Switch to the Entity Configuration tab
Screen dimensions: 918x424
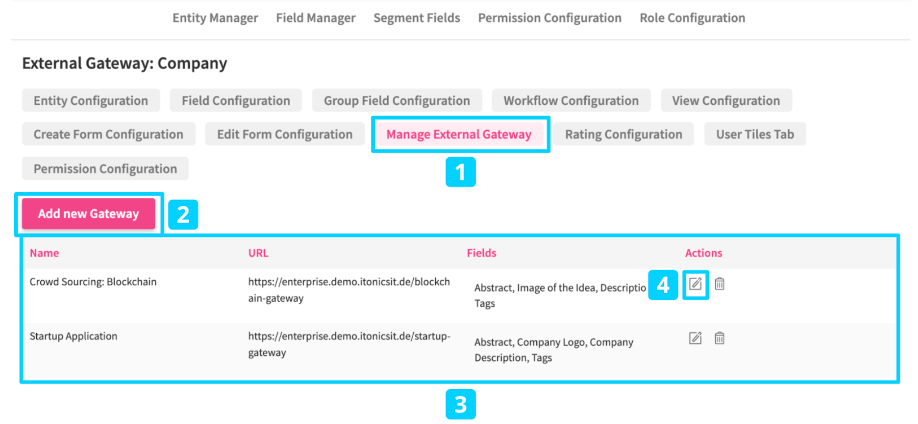(x=90, y=101)
